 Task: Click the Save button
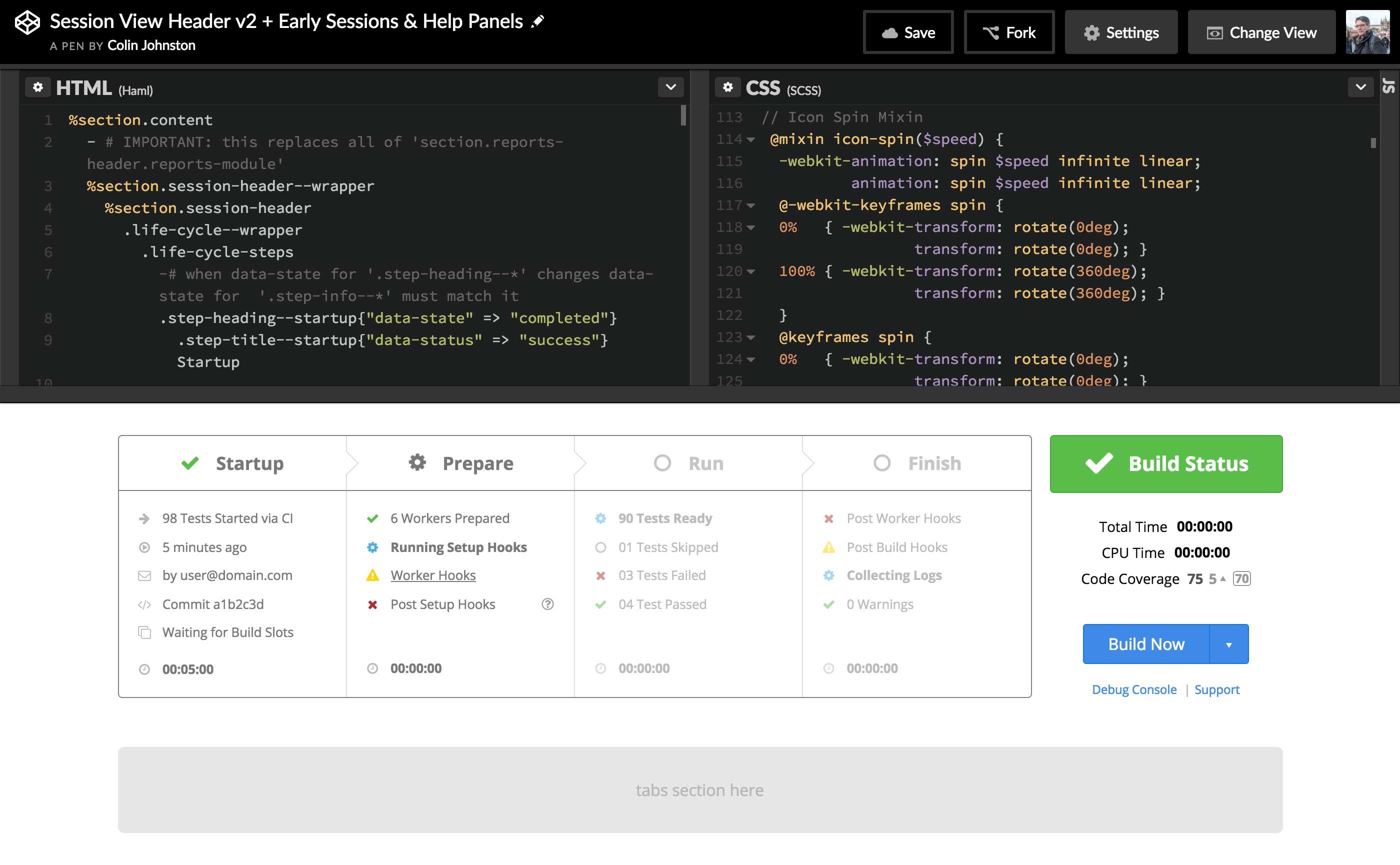(x=908, y=32)
